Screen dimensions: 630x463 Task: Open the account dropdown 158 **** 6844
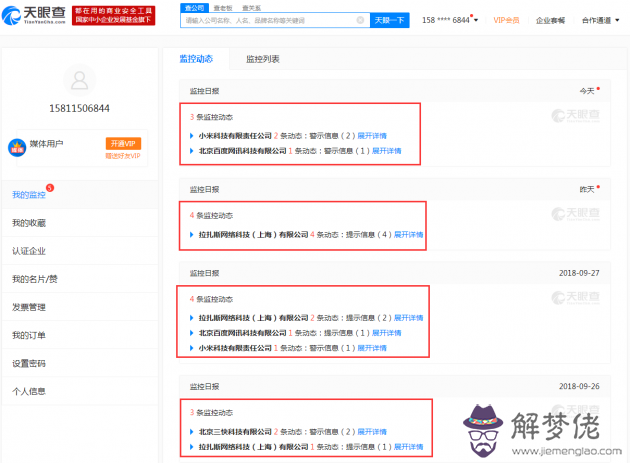pos(450,20)
